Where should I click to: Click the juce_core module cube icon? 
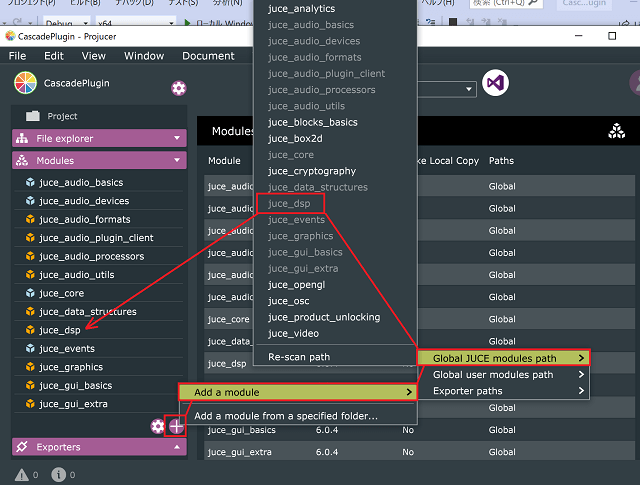click(30, 293)
